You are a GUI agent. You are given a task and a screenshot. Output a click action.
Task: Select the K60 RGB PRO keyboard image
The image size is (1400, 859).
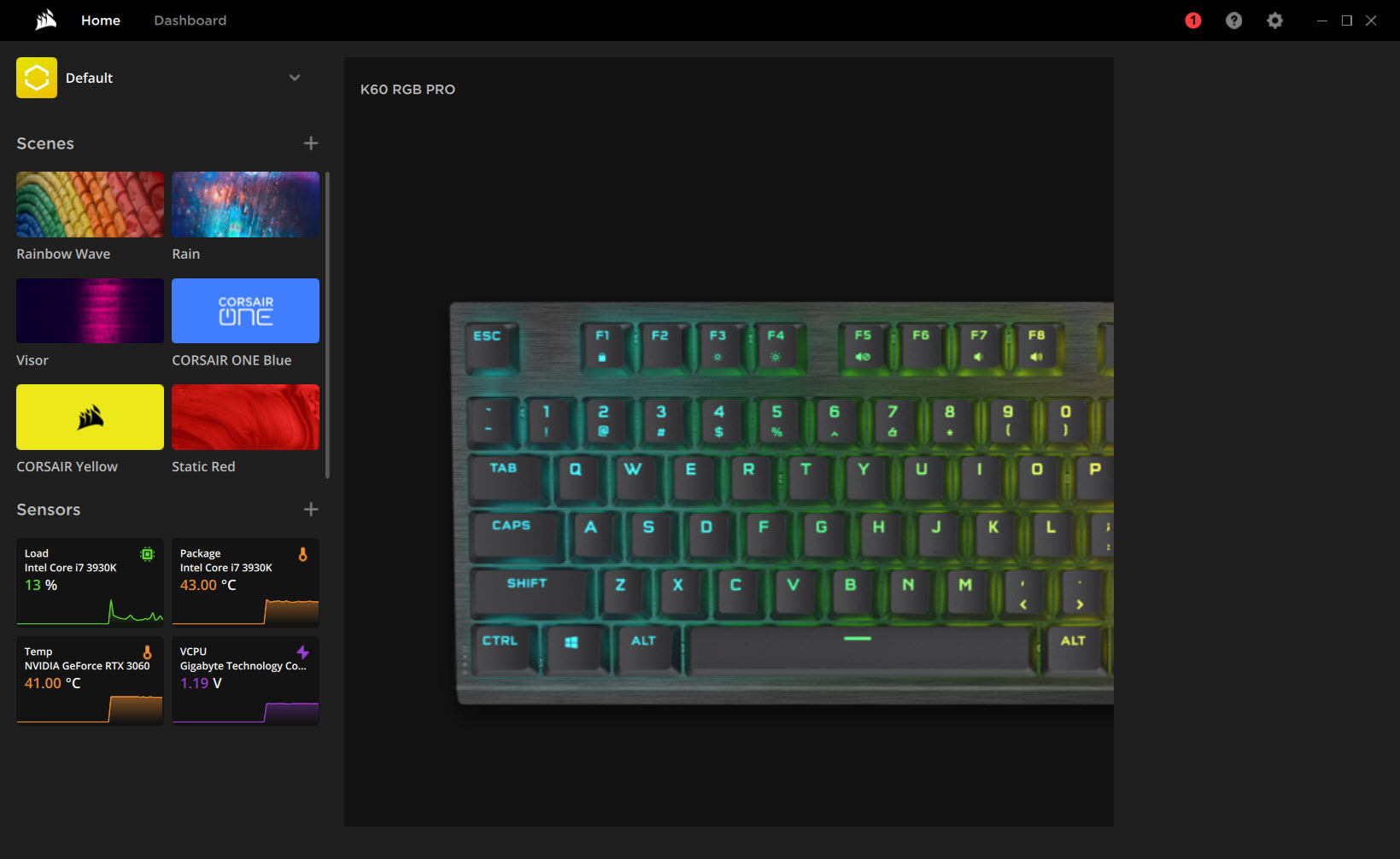[x=782, y=504]
